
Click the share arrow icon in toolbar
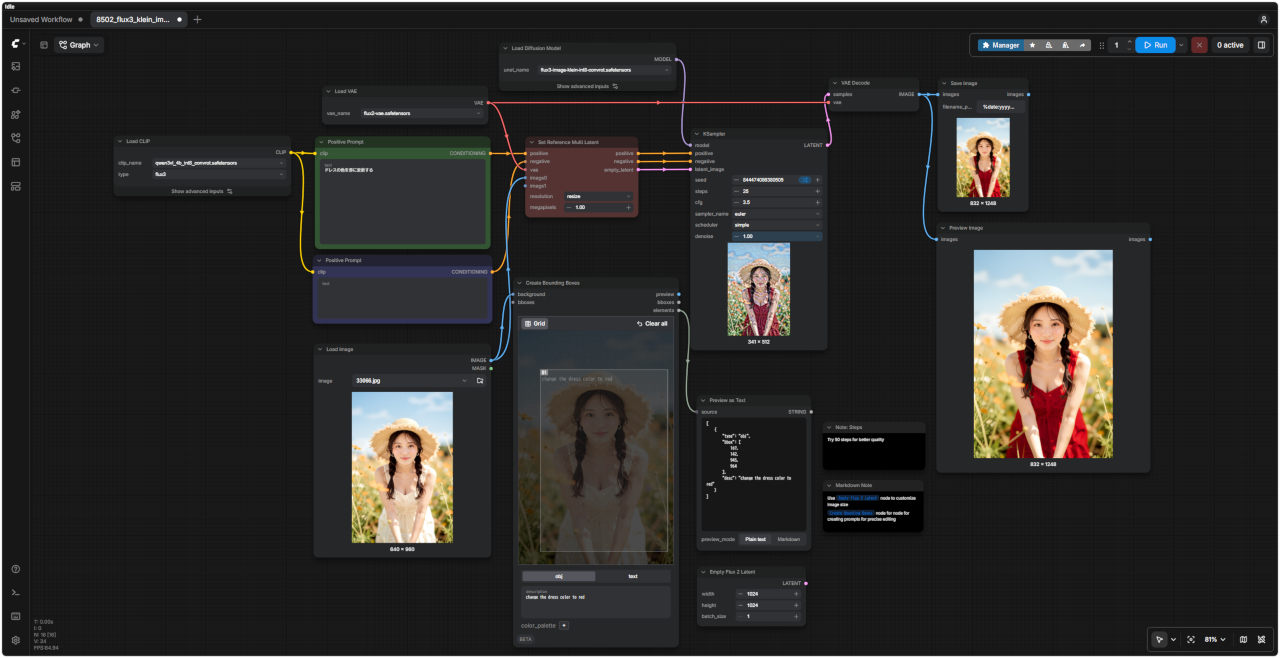coord(1082,45)
